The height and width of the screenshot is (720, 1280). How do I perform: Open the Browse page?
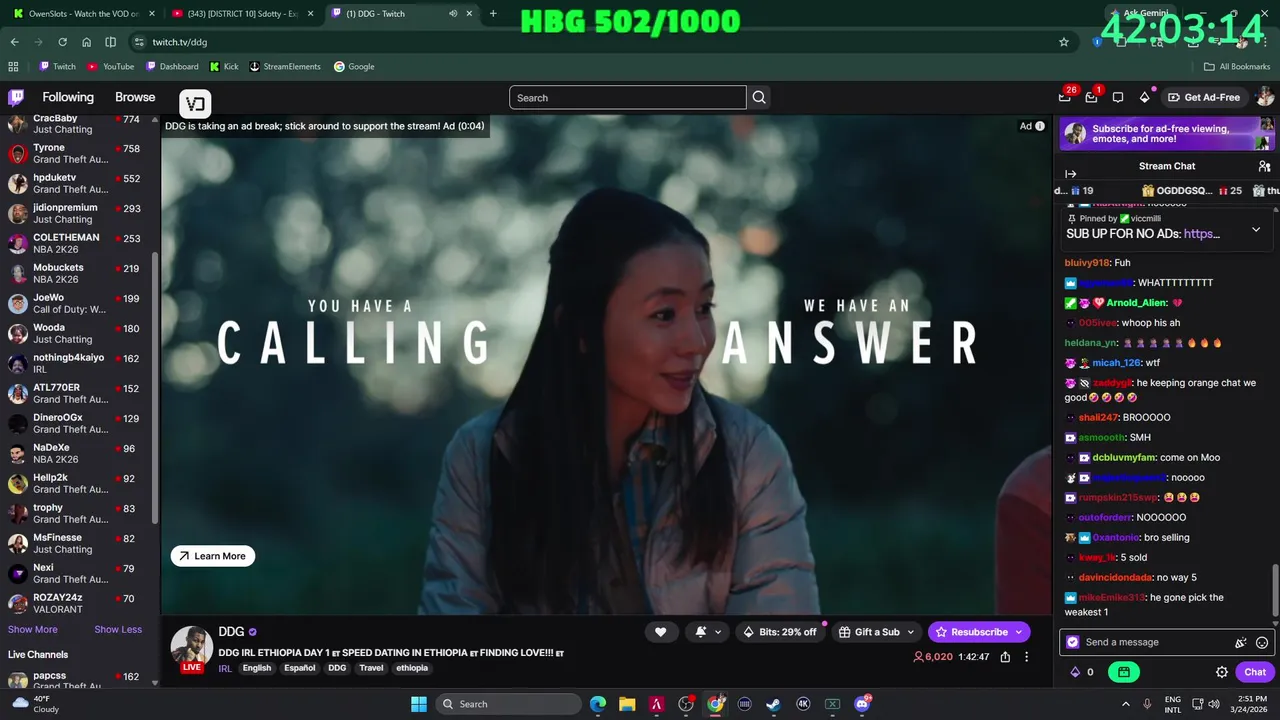click(135, 97)
